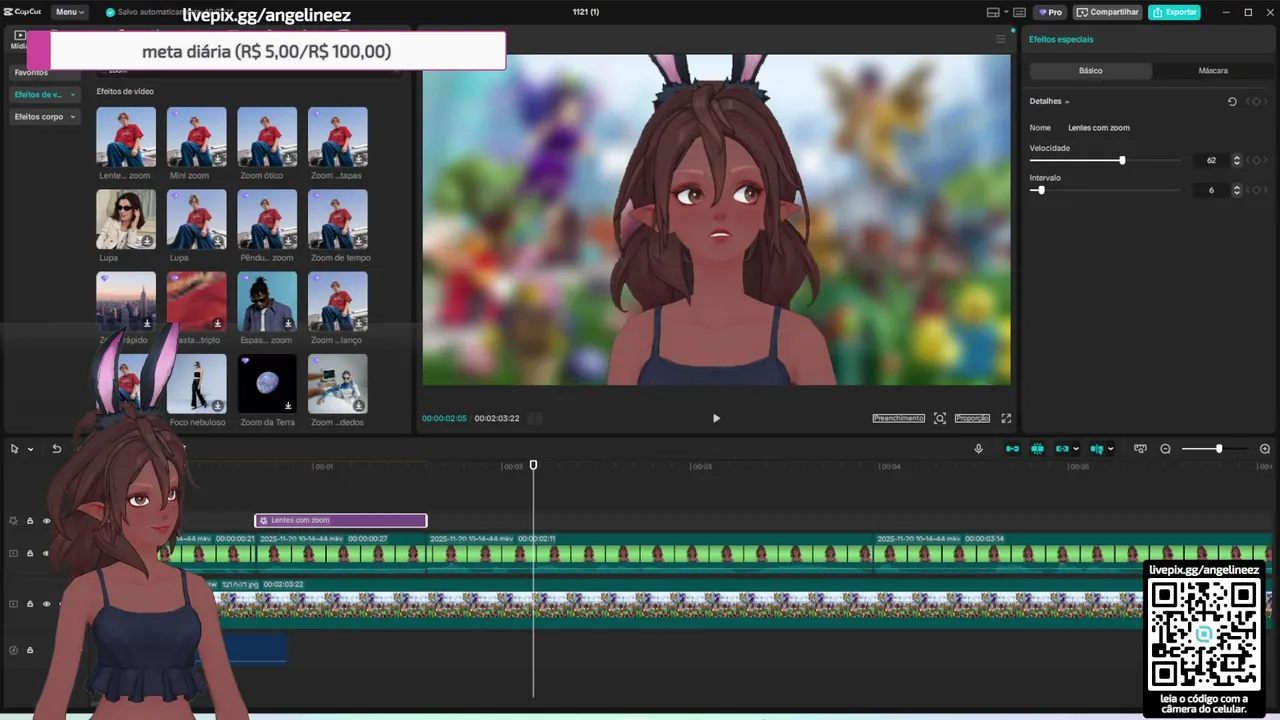Expand the Efeitos de vídeo category
The width and height of the screenshot is (1280, 720).
(x=45, y=94)
